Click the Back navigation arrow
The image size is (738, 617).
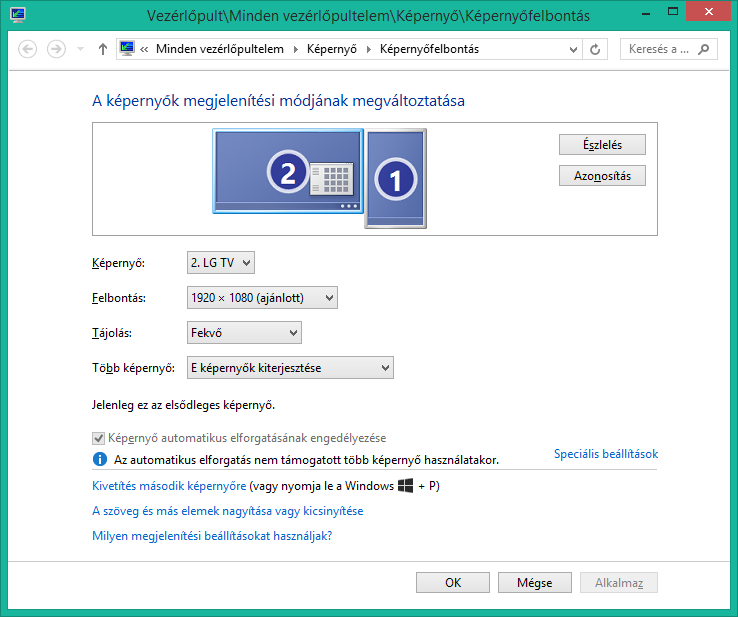(x=27, y=49)
